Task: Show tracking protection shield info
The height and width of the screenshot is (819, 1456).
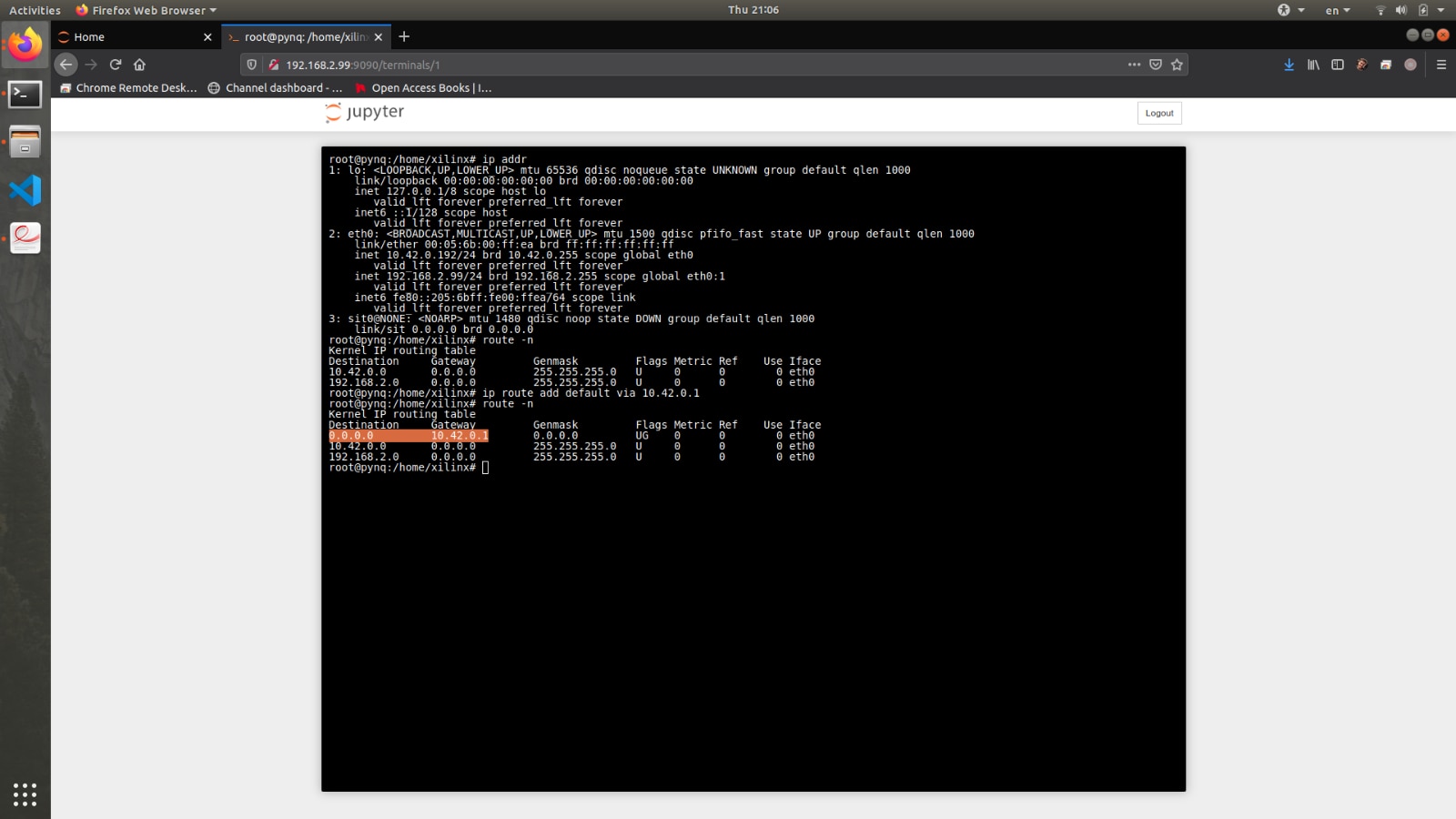Action: click(x=252, y=65)
